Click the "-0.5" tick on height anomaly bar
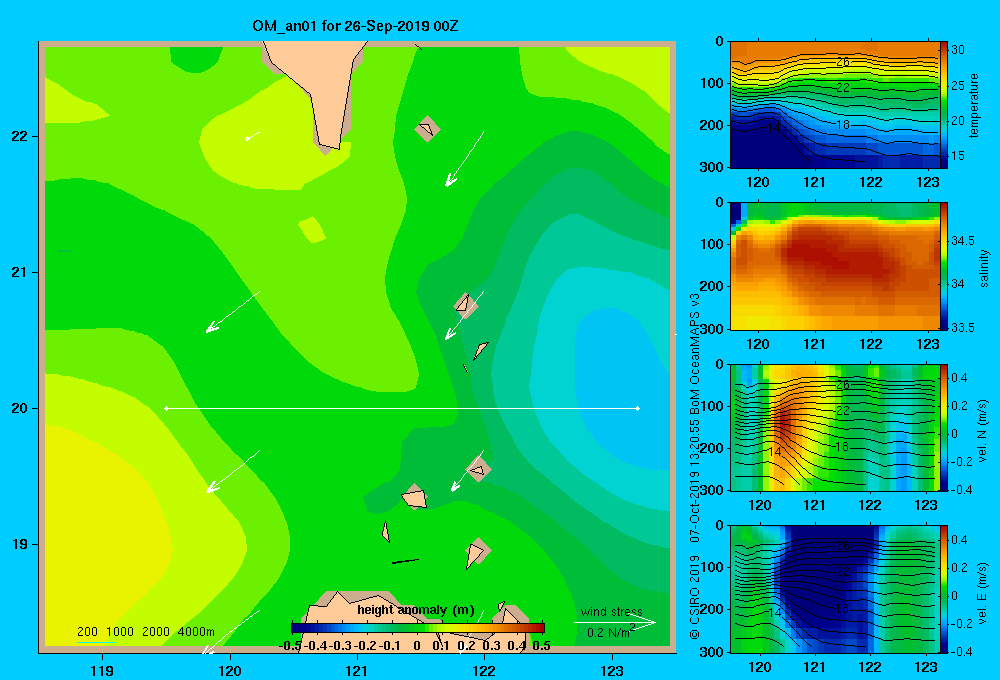1000x680 pixels. tap(290, 646)
